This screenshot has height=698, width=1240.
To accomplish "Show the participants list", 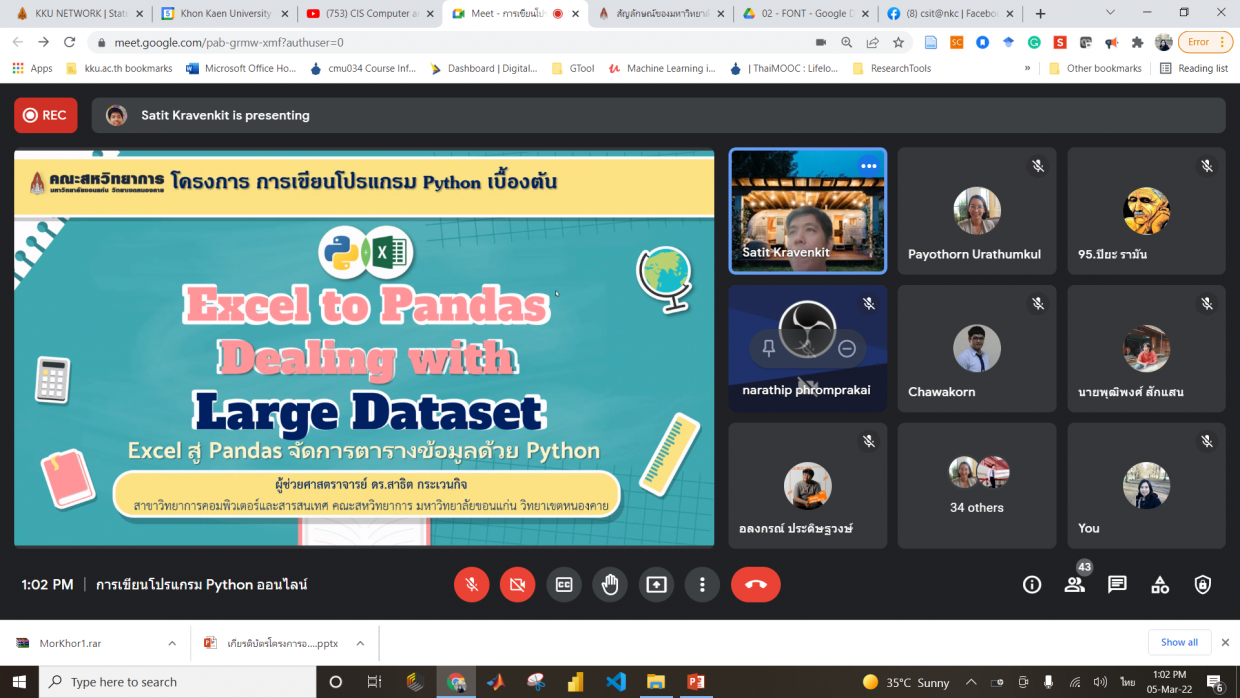I will [x=1074, y=585].
